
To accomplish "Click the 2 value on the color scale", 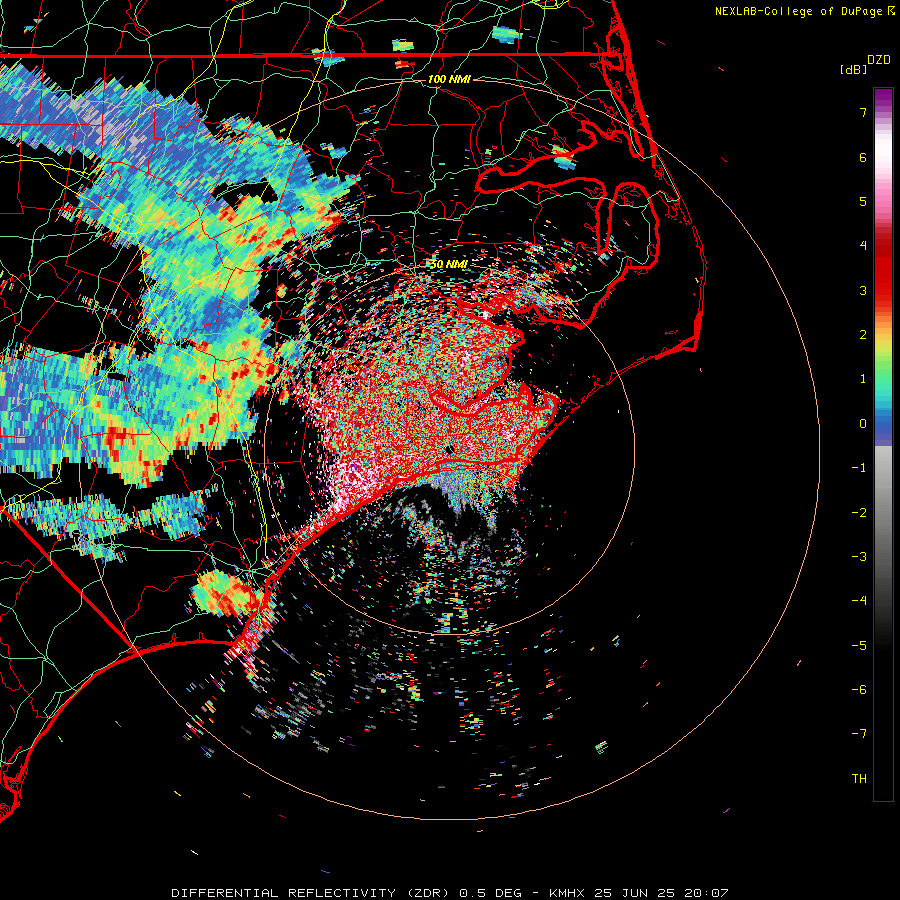I will (863, 335).
